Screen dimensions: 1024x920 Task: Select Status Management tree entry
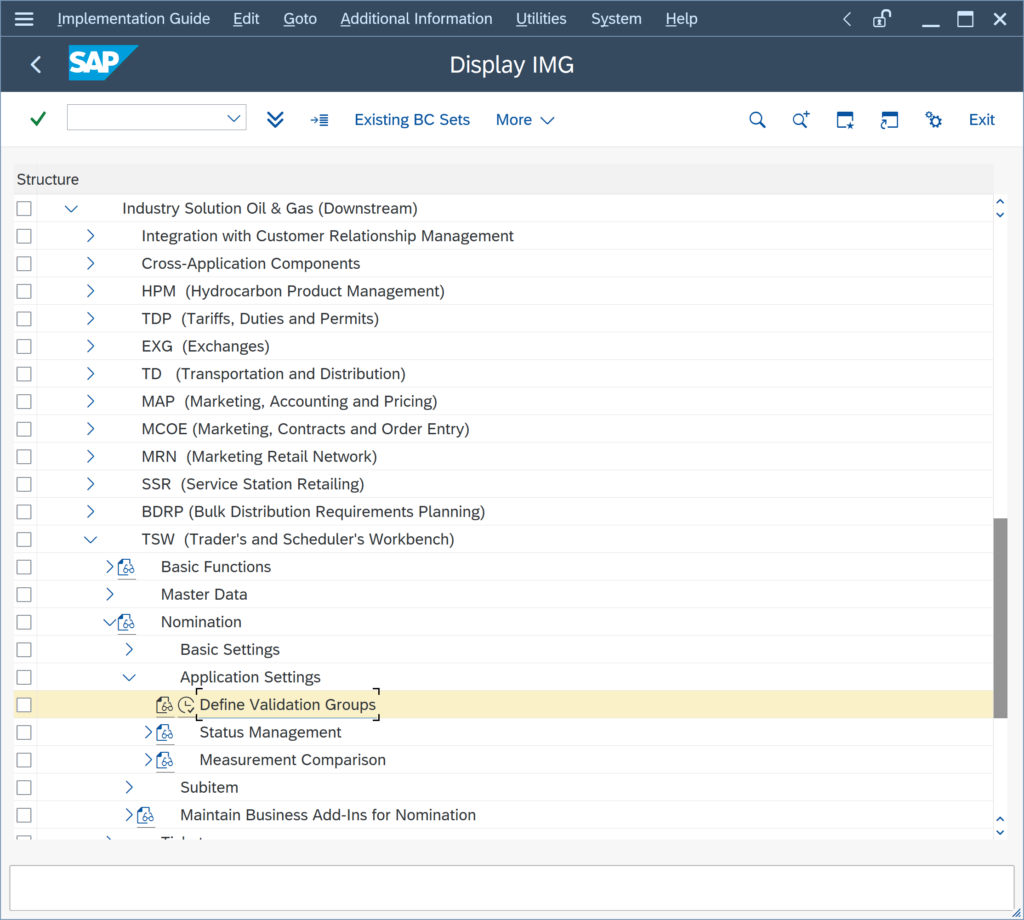coord(270,733)
